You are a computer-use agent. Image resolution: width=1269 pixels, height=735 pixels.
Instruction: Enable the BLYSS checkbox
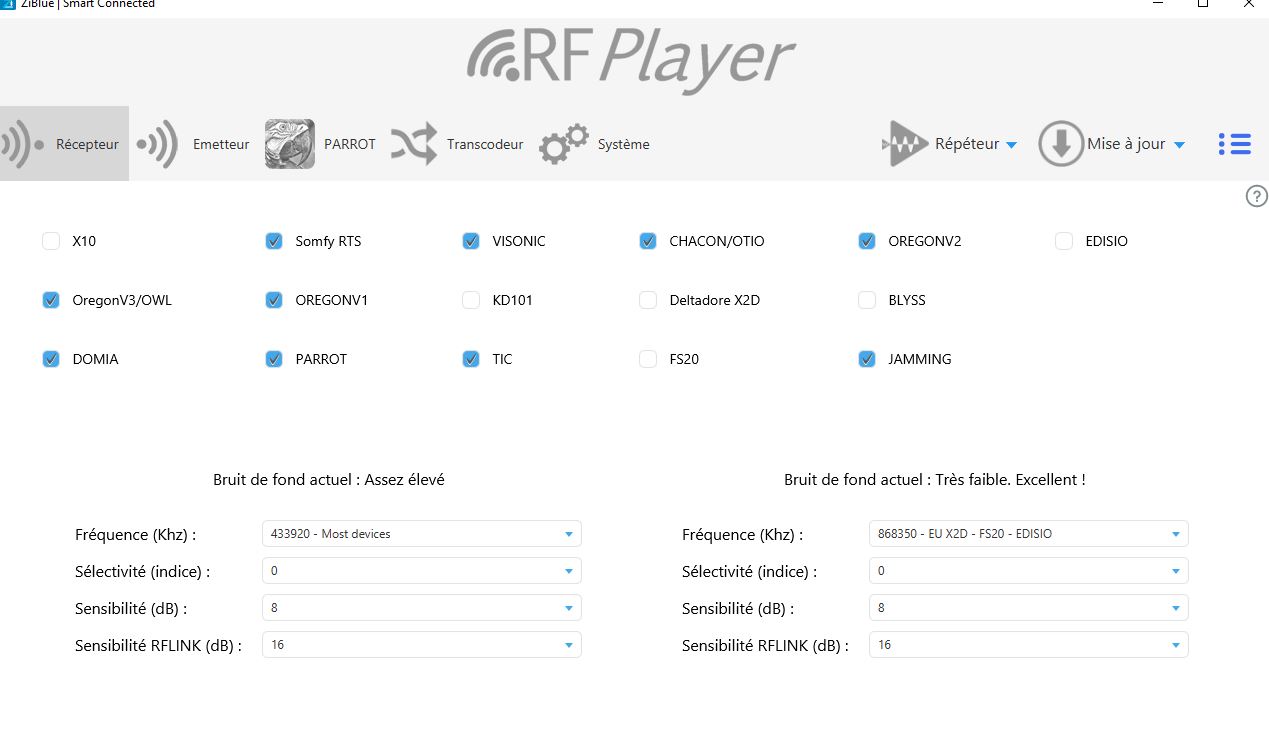[x=867, y=300]
